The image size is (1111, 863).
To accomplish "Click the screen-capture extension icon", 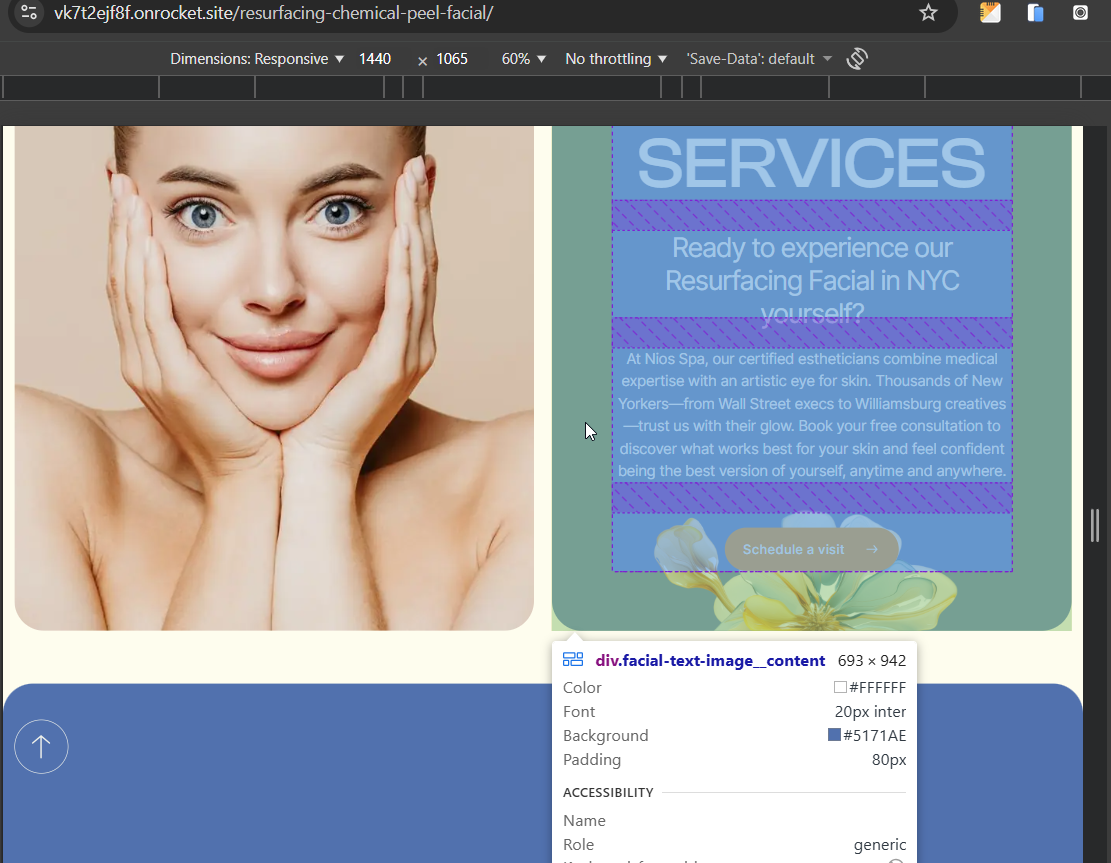I will click(1080, 12).
